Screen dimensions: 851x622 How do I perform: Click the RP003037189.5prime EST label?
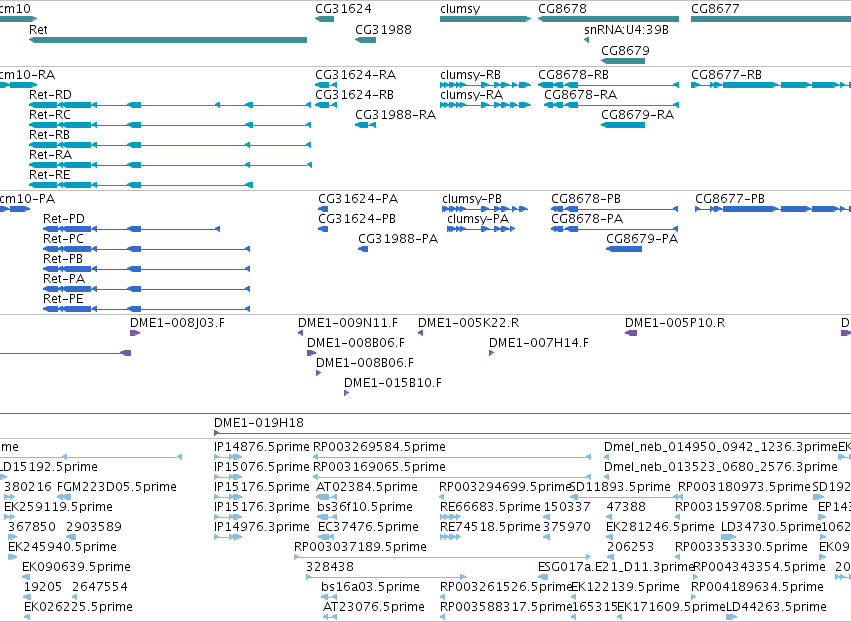(x=360, y=547)
